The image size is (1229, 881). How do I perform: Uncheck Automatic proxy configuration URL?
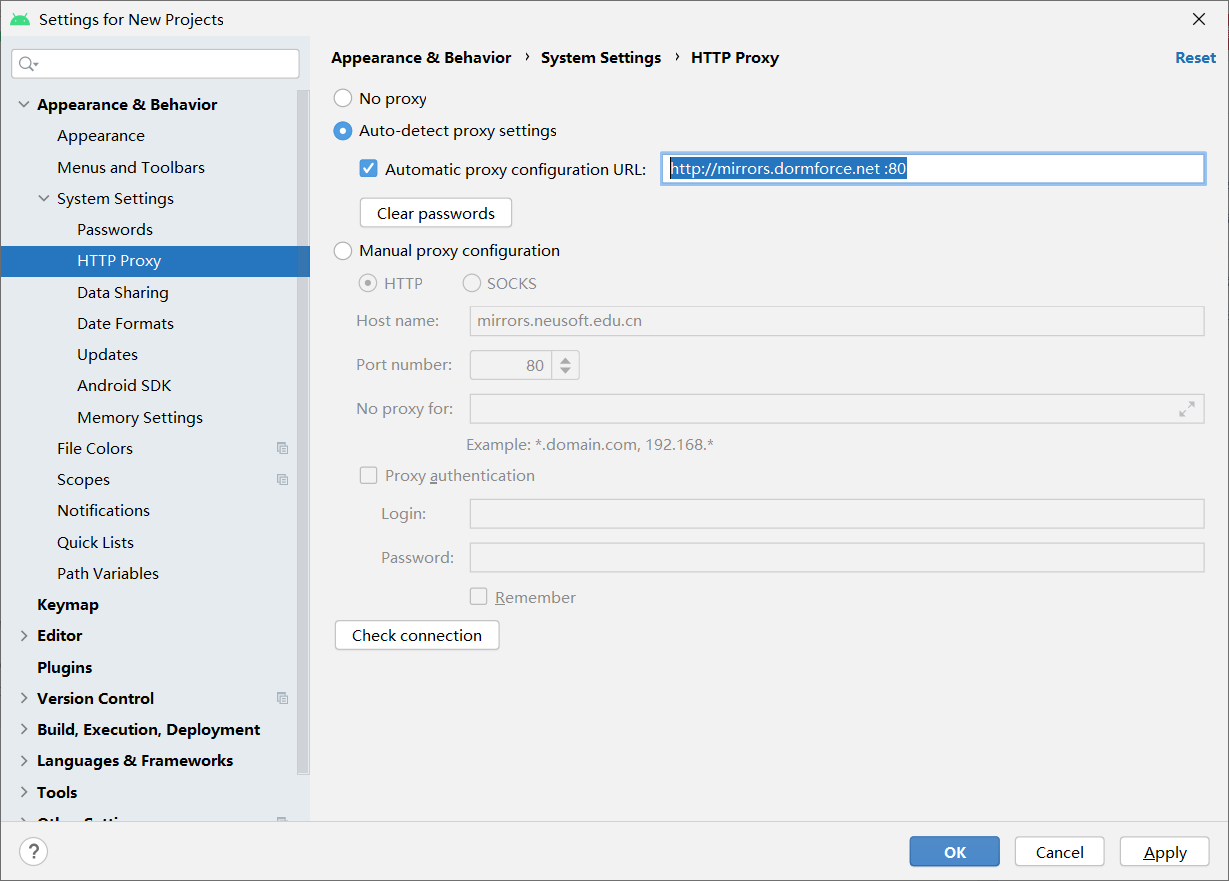(x=369, y=169)
